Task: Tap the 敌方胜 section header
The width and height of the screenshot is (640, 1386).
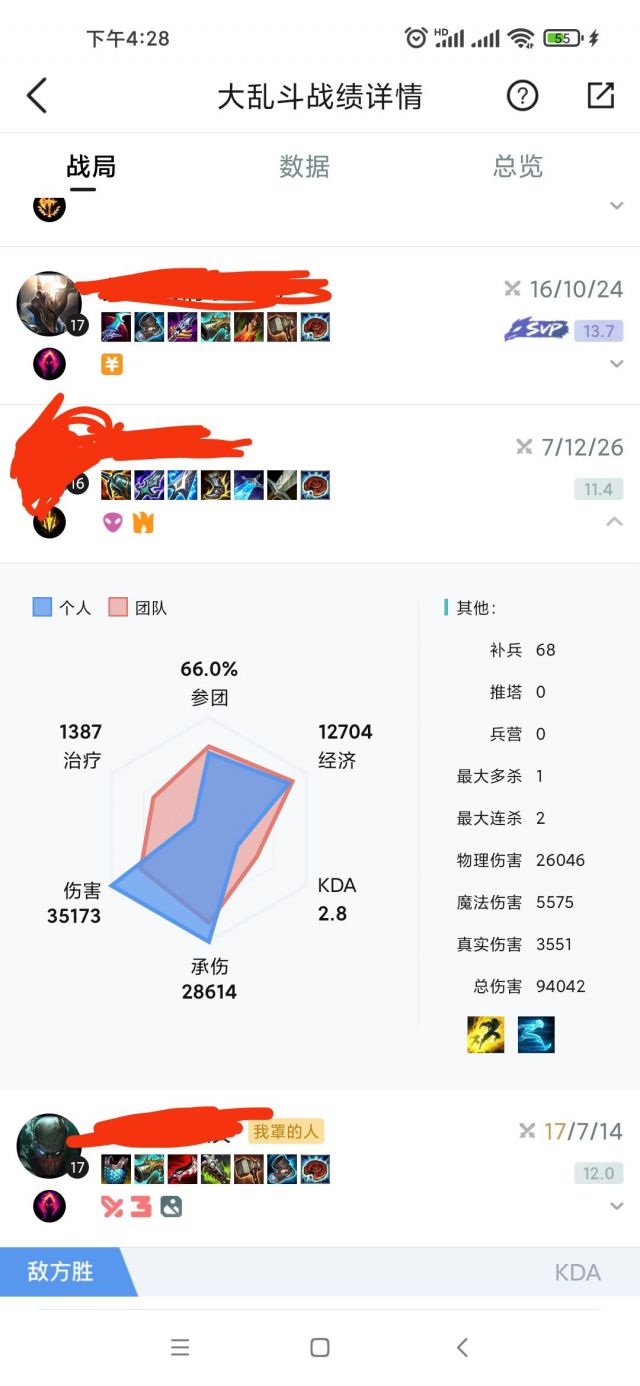Action: click(x=61, y=1272)
